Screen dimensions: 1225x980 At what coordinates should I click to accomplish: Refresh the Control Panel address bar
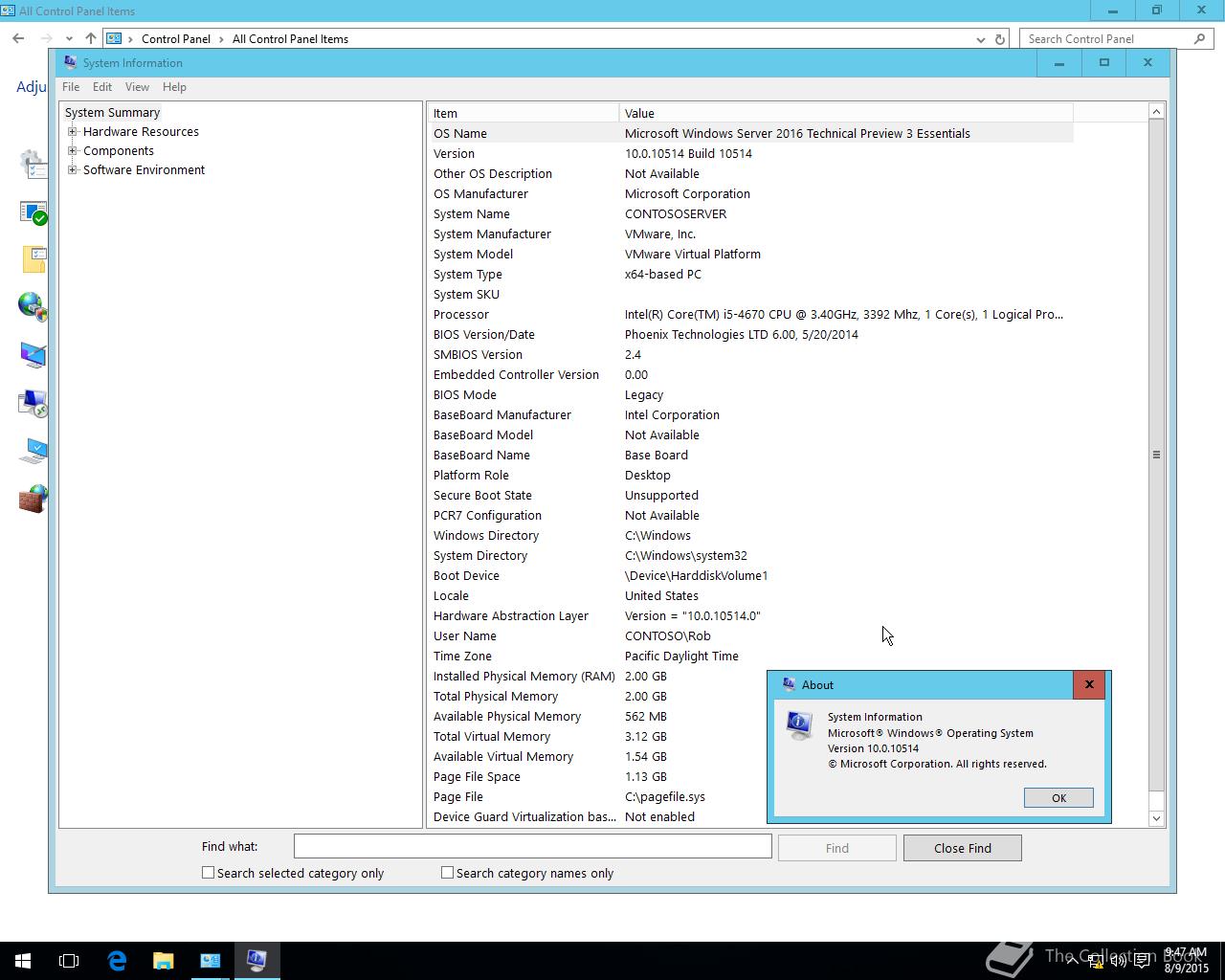pyautogui.click(x=1000, y=39)
